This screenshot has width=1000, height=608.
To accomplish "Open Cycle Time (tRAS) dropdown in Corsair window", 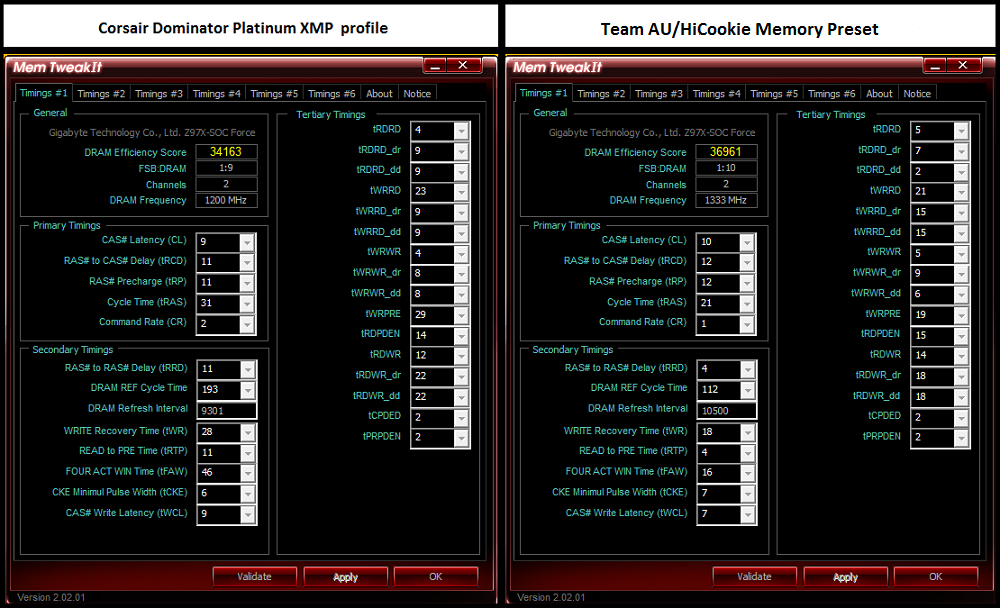I will click(x=247, y=303).
